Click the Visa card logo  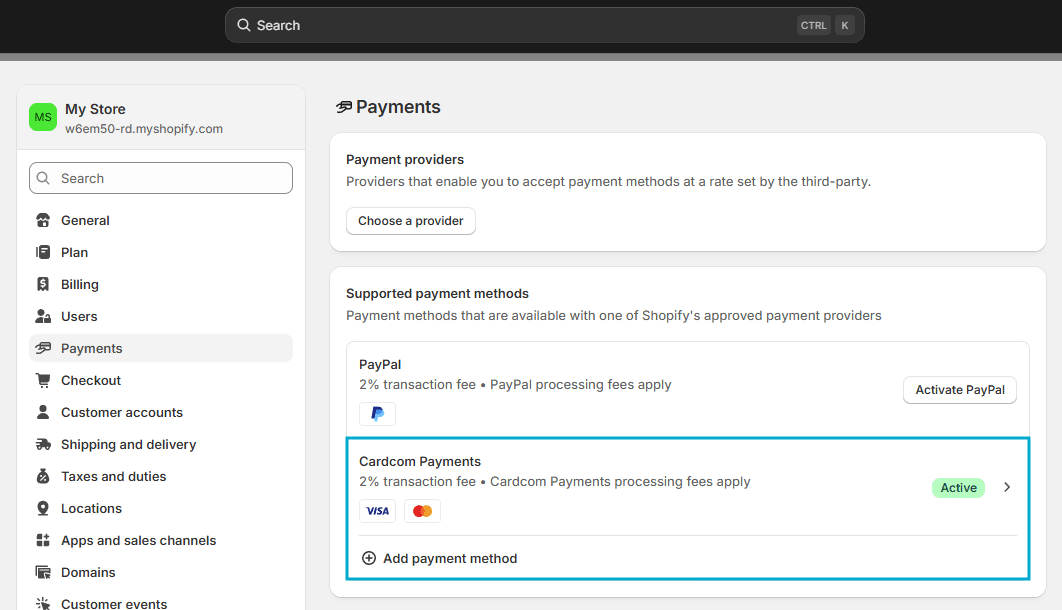click(x=377, y=511)
